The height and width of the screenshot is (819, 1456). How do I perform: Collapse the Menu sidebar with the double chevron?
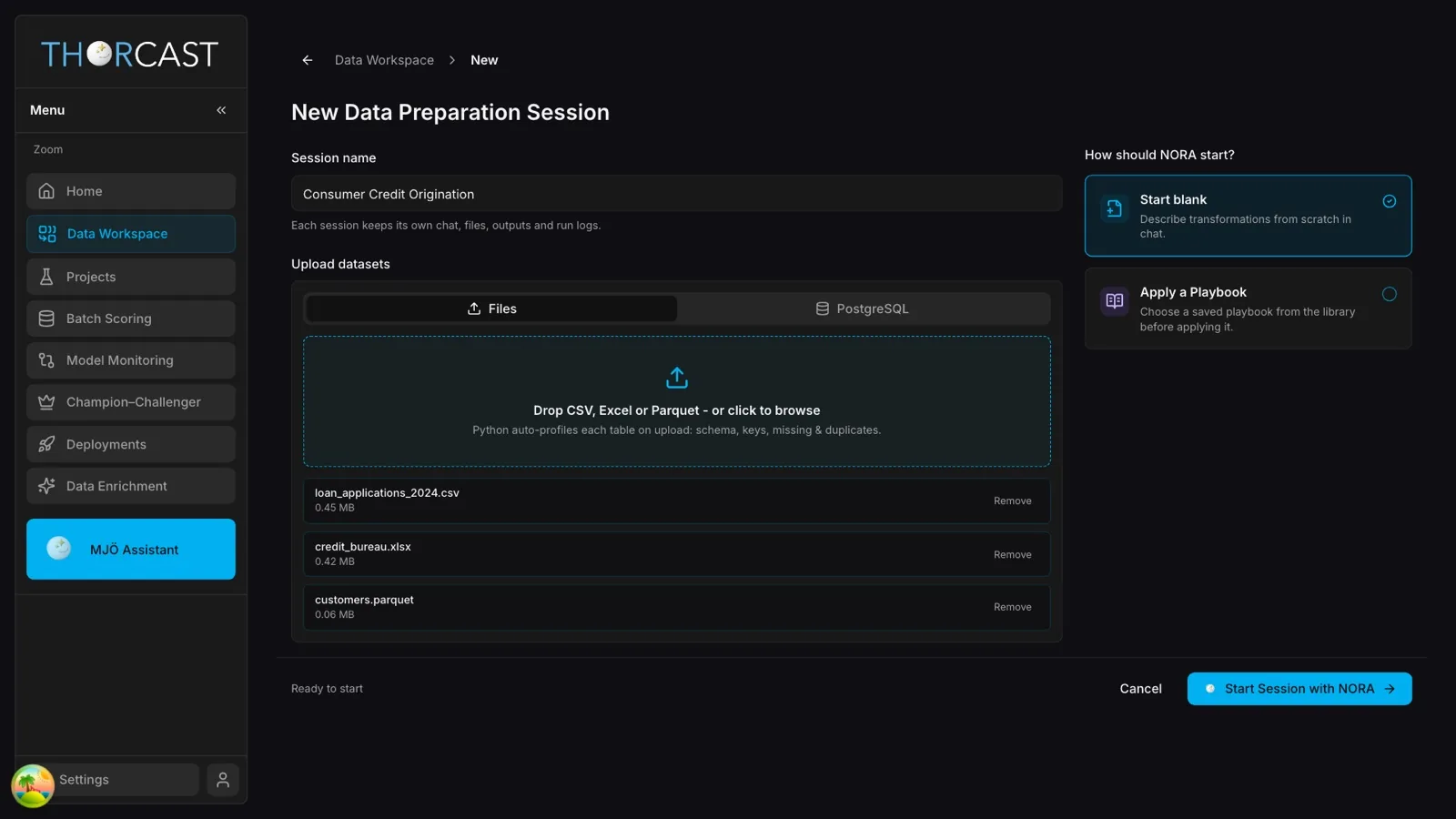coord(221,110)
